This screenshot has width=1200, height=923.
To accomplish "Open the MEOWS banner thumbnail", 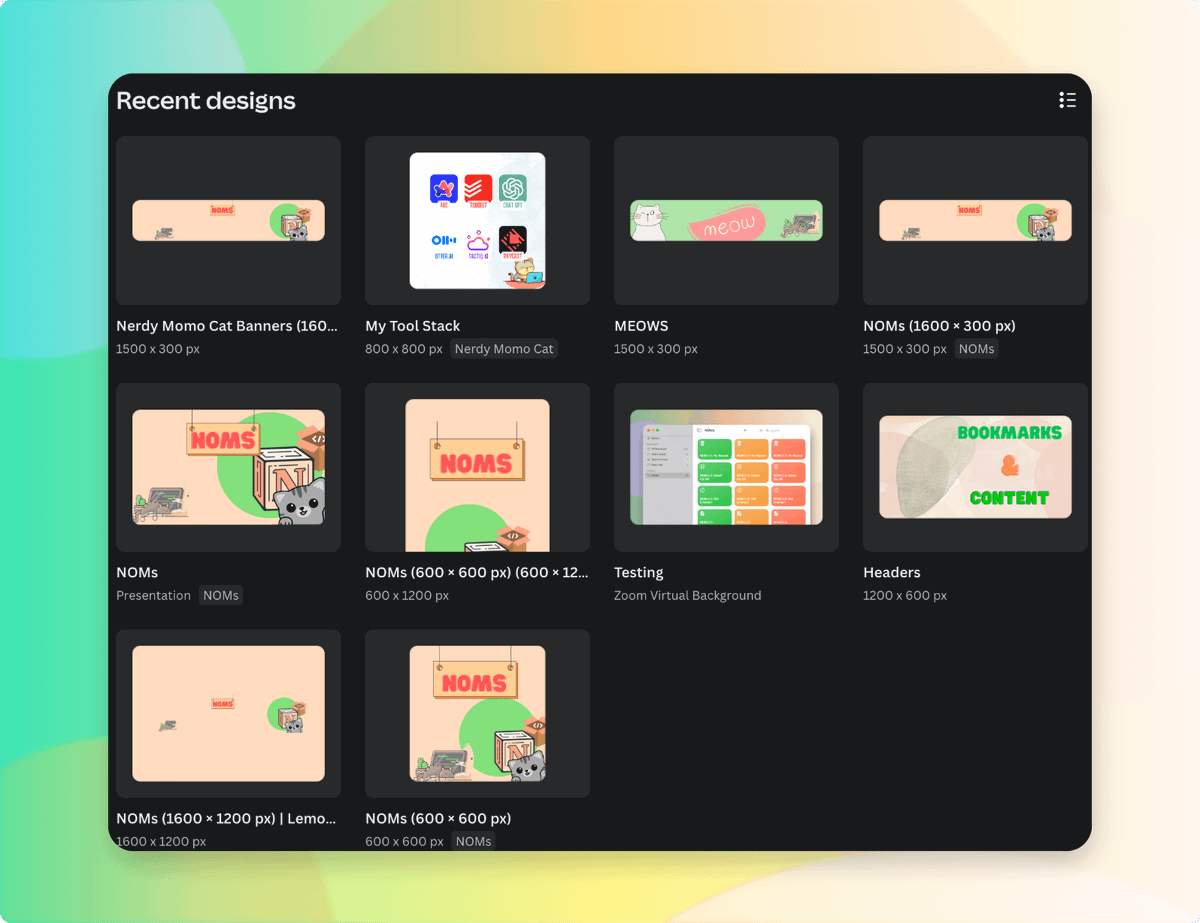I will pyautogui.click(x=726, y=220).
